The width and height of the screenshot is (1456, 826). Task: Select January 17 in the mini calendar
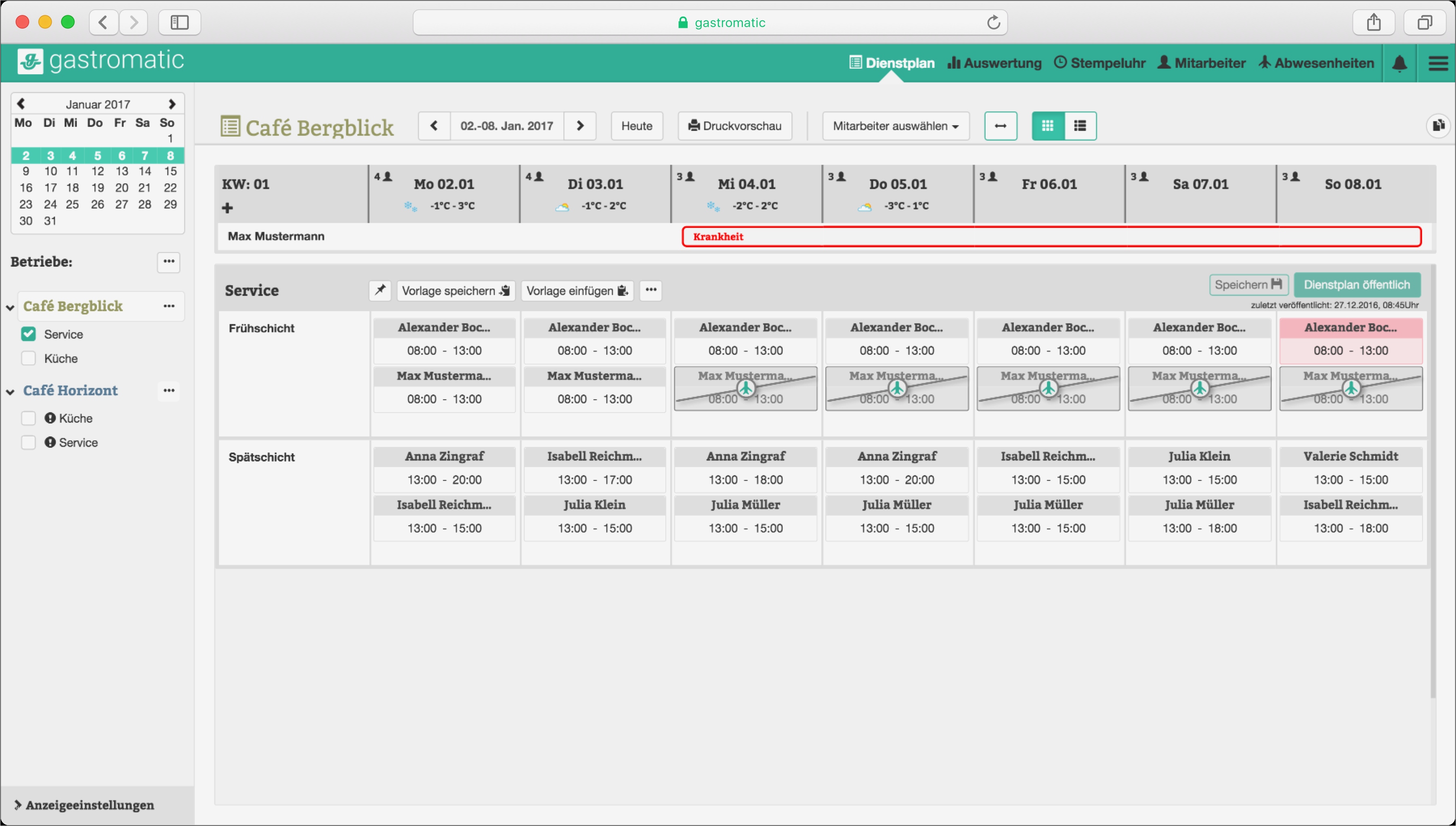click(50, 188)
